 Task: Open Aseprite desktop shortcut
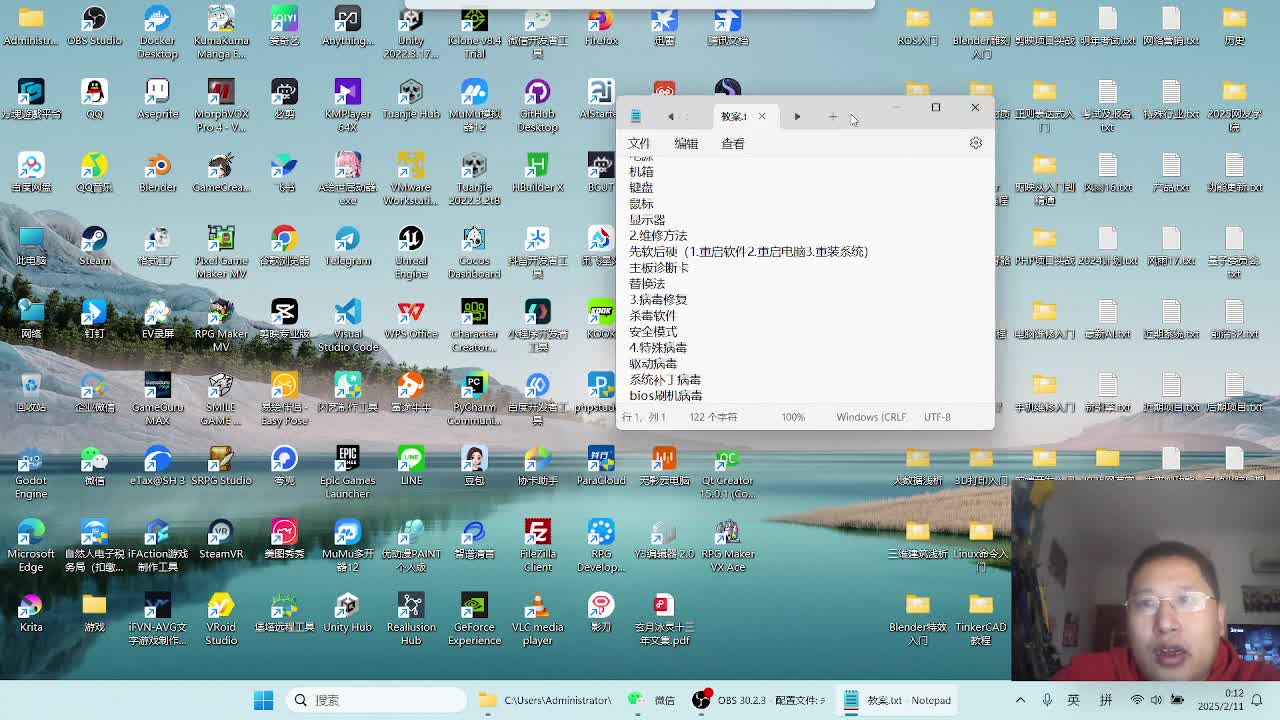[x=157, y=100]
